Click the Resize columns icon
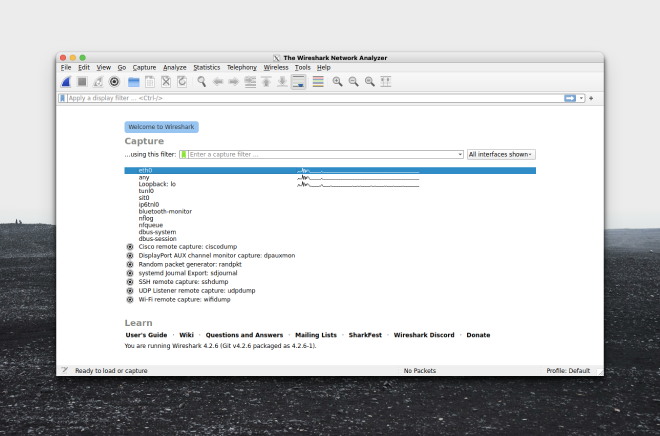Image resolution: width=660 pixels, height=436 pixels. tap(386, 82)
